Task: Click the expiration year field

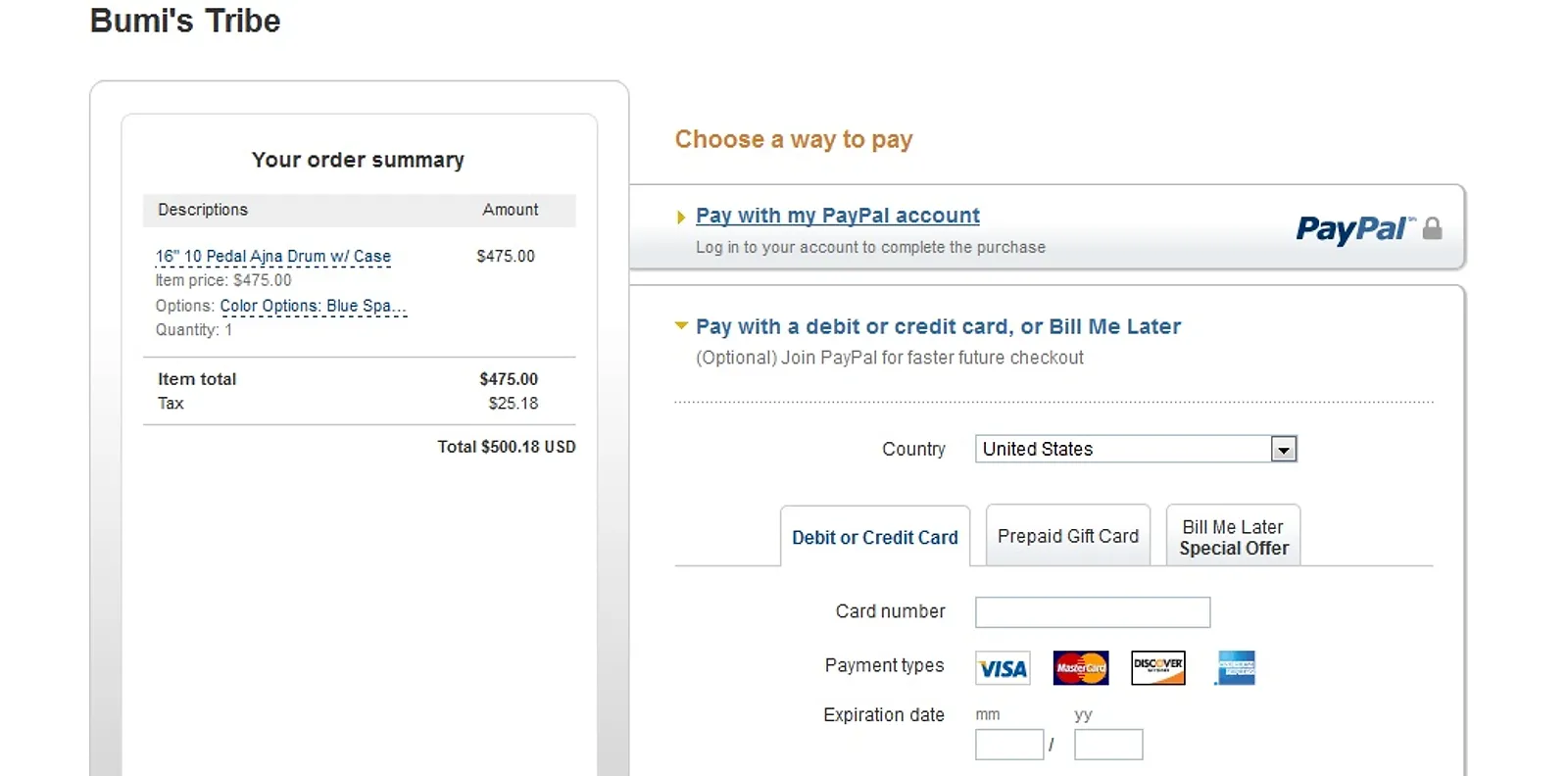Action: pos(1108,745)
